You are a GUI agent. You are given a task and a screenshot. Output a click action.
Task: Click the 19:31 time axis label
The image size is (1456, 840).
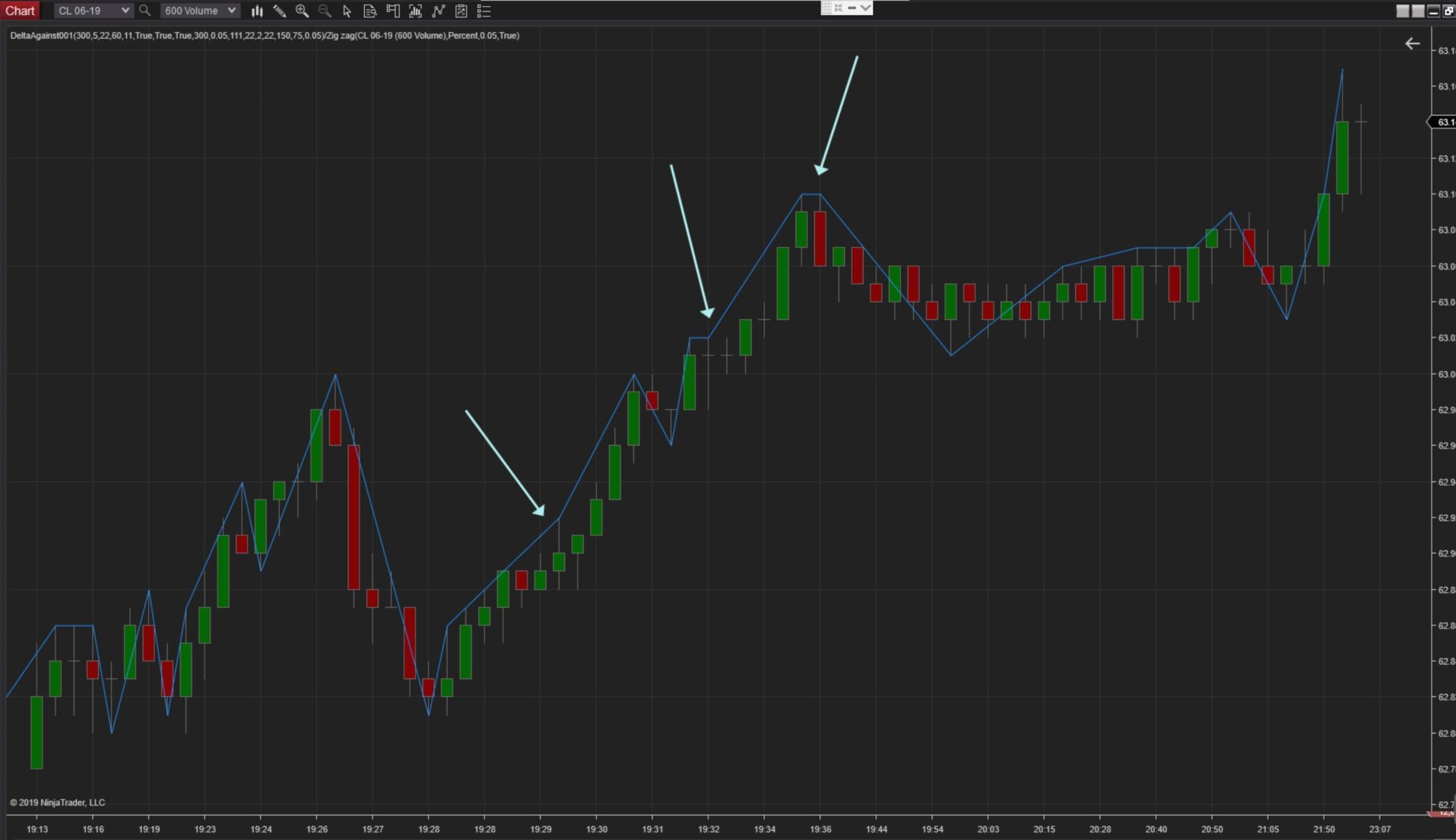652,829
